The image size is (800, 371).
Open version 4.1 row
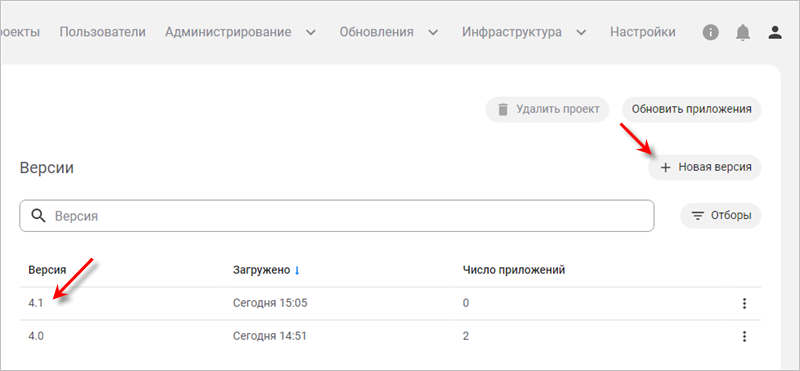390,304
